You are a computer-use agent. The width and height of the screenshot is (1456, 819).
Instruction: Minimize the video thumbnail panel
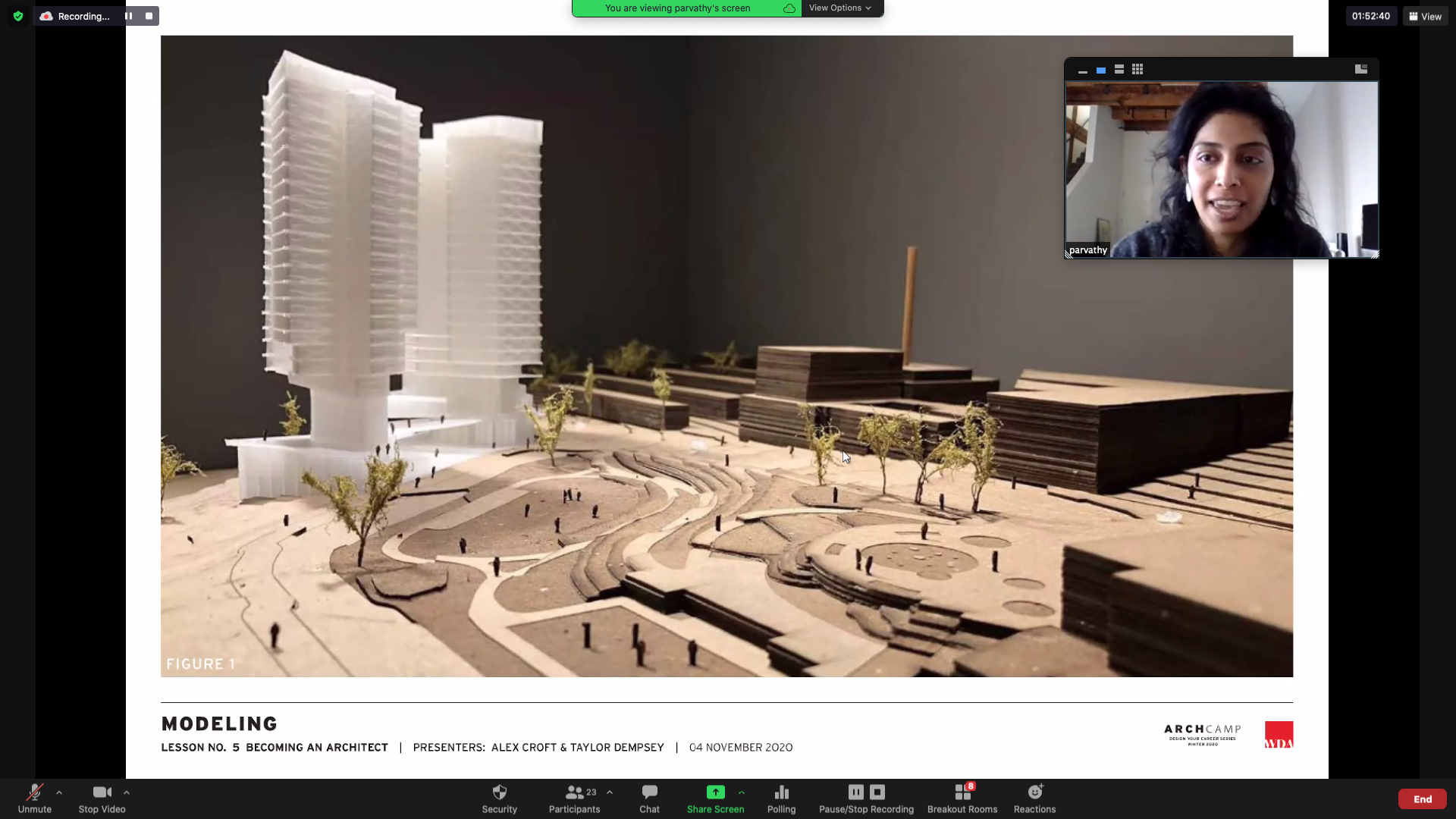(x=1083, y=70)
